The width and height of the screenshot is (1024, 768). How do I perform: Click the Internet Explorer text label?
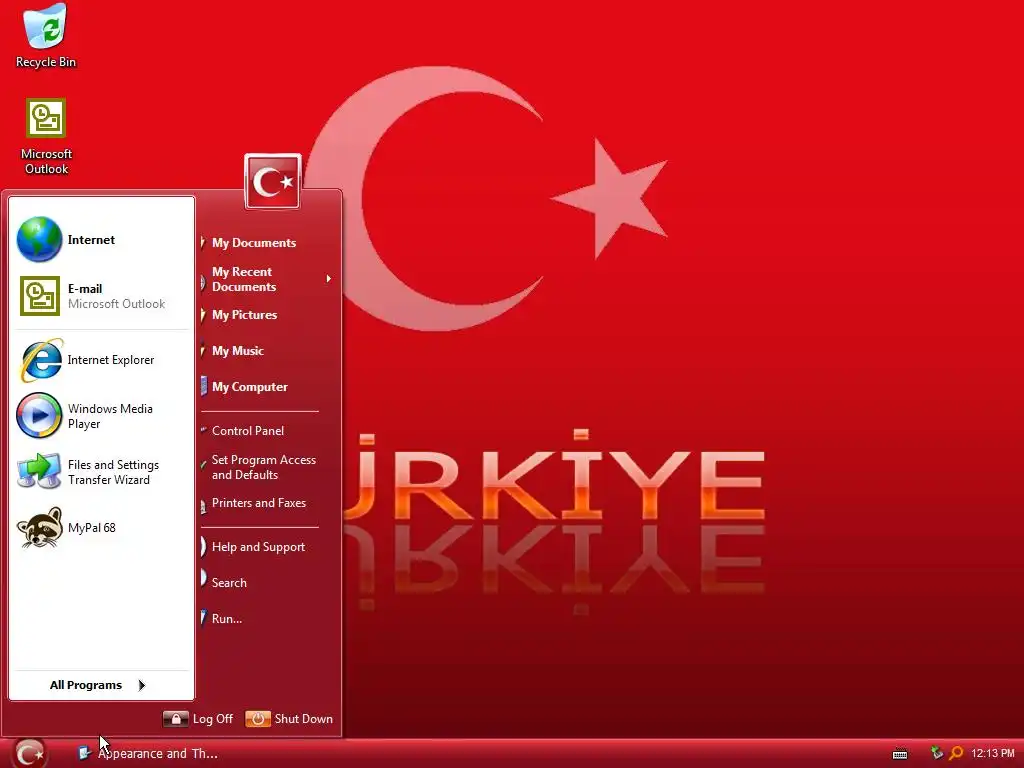[x=111, y=360]
